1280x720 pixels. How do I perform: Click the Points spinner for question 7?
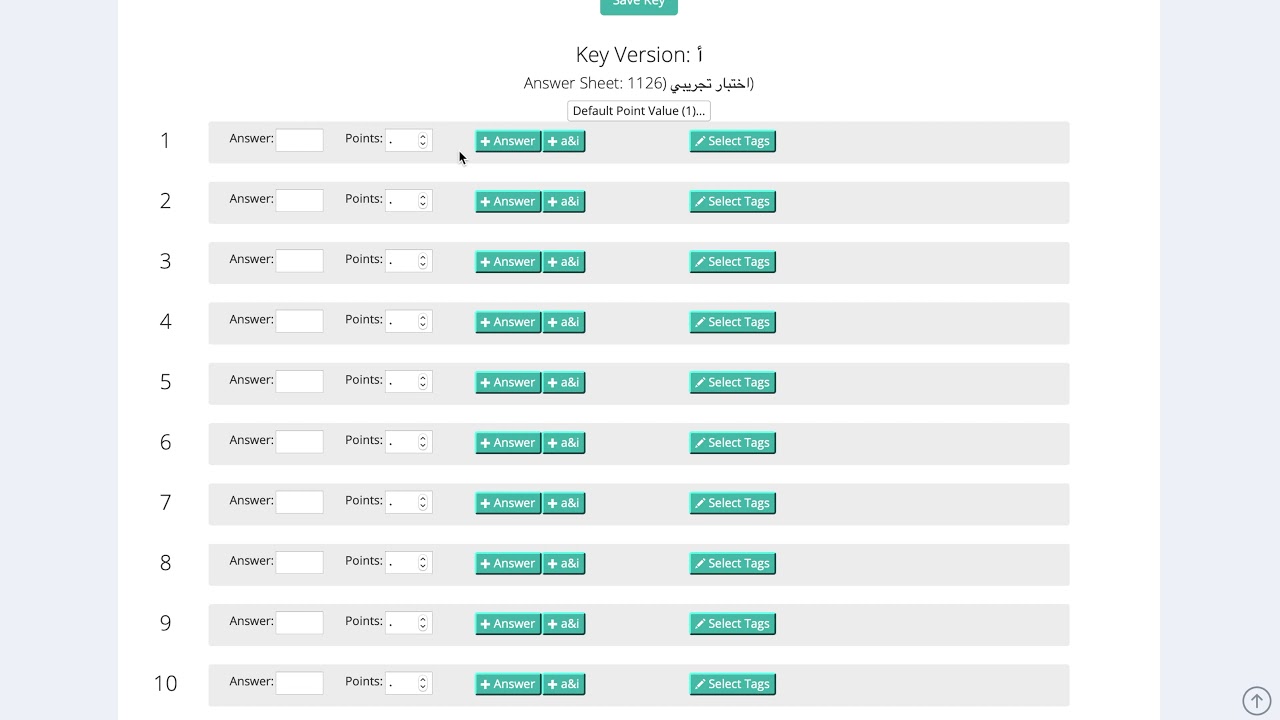[x=423, y=503]
